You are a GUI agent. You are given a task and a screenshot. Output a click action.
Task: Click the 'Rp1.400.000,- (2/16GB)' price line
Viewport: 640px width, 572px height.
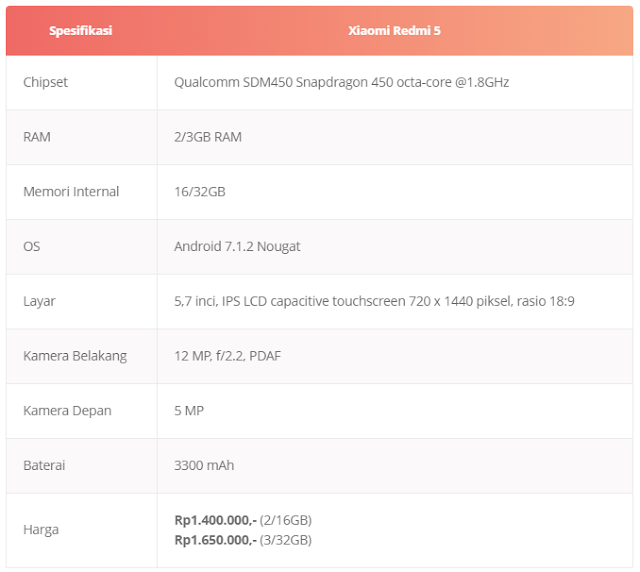coord(243,521)
